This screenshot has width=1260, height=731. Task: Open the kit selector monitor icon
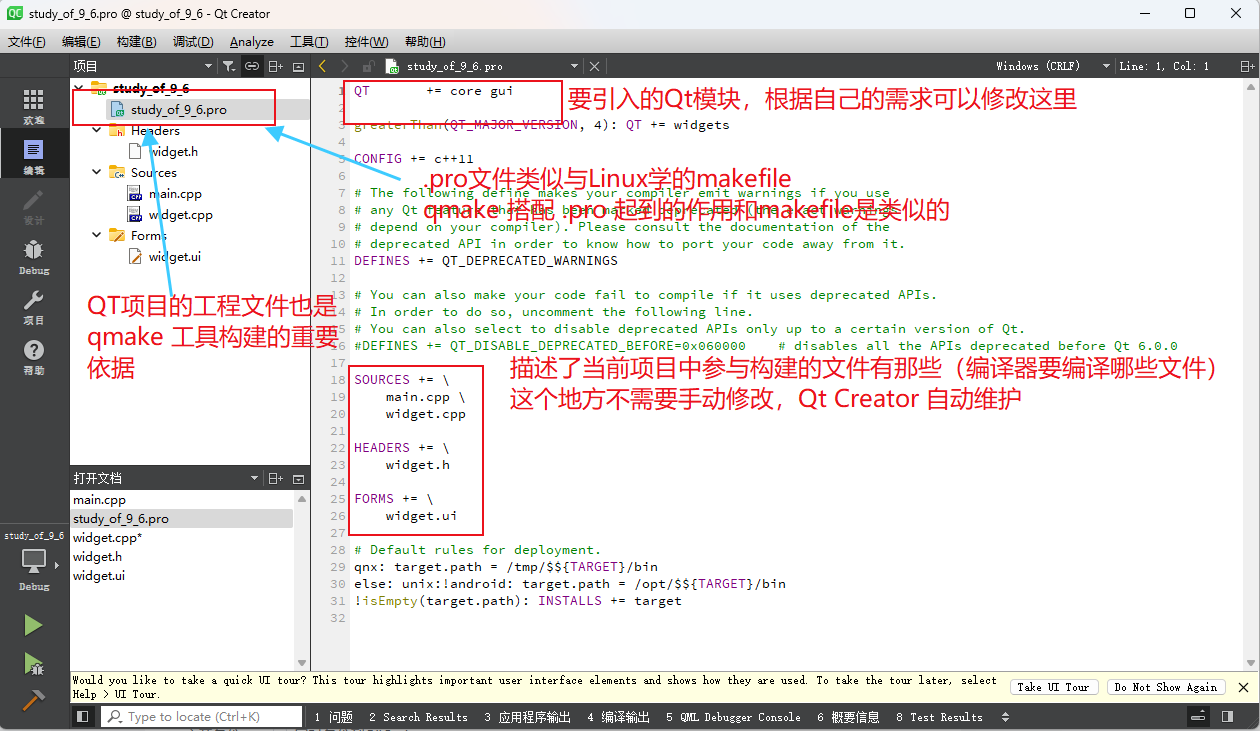click(33, 561)
